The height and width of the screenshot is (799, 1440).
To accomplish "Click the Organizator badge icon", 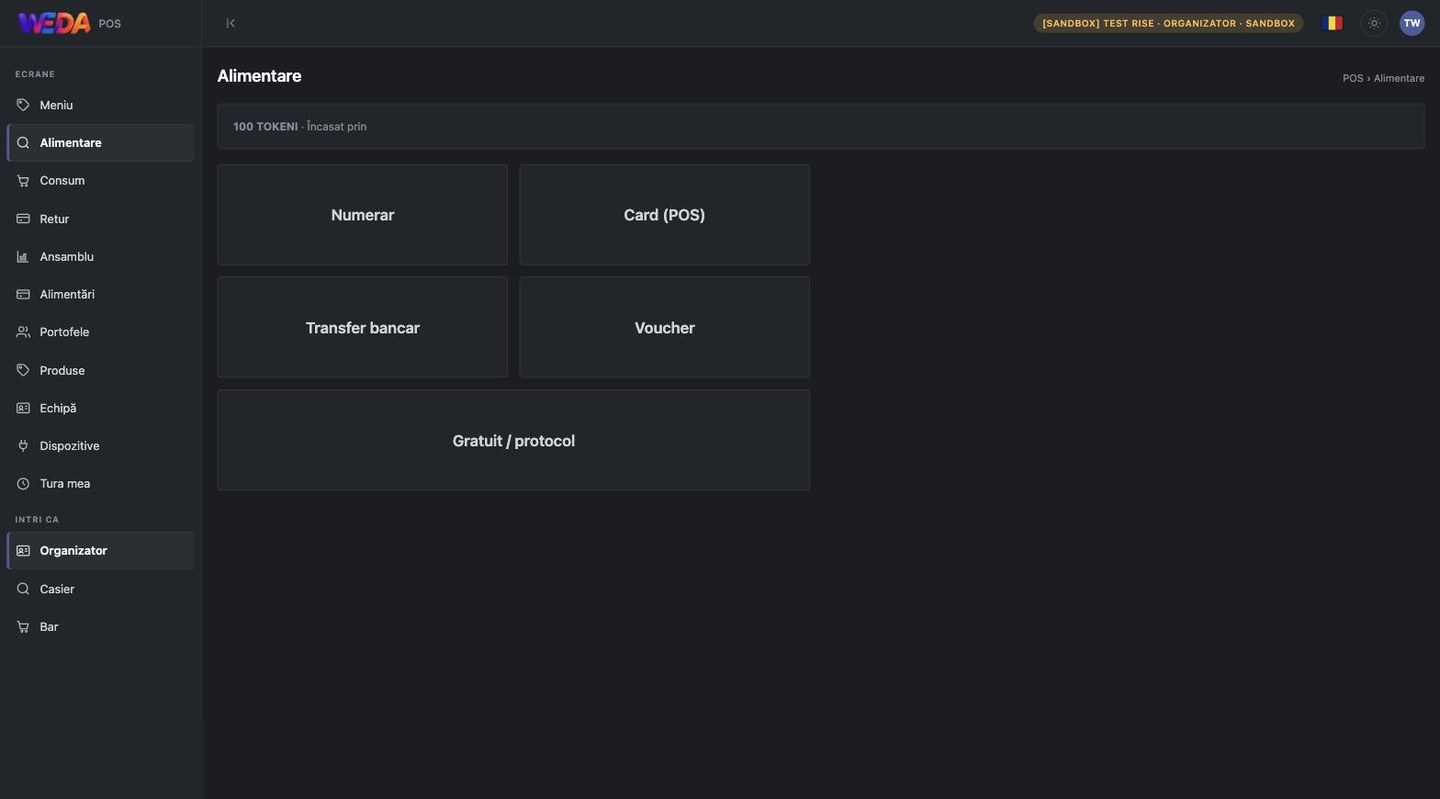I will coord(23,551).
